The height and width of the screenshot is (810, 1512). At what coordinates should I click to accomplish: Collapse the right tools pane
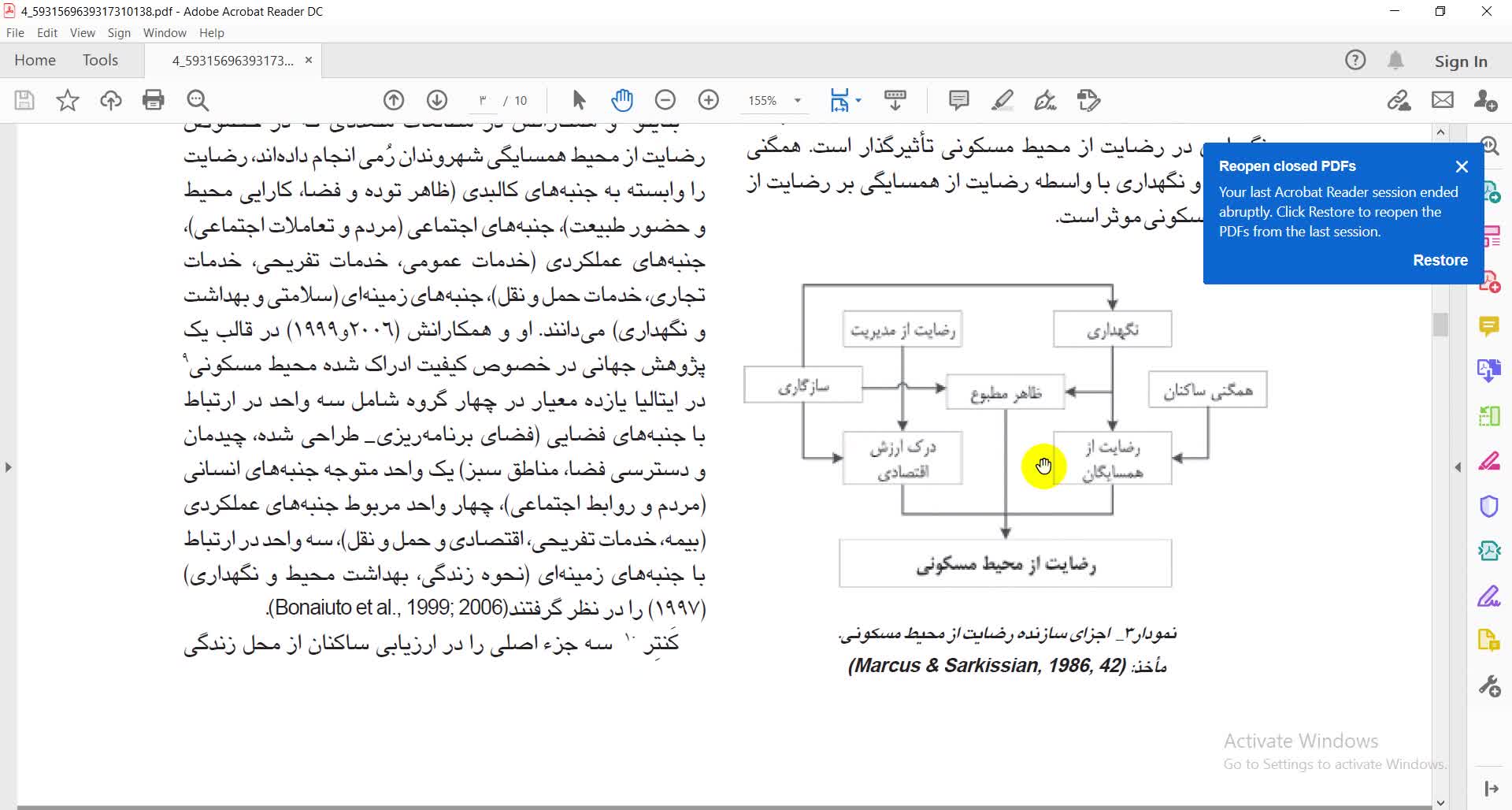[x=1458, y=467]
